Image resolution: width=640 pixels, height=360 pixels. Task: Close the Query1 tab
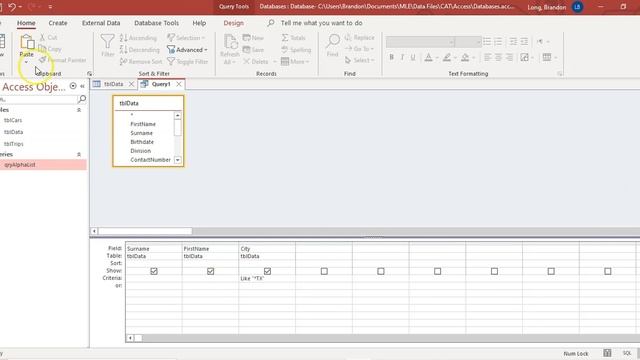click(x=179, y=84)
